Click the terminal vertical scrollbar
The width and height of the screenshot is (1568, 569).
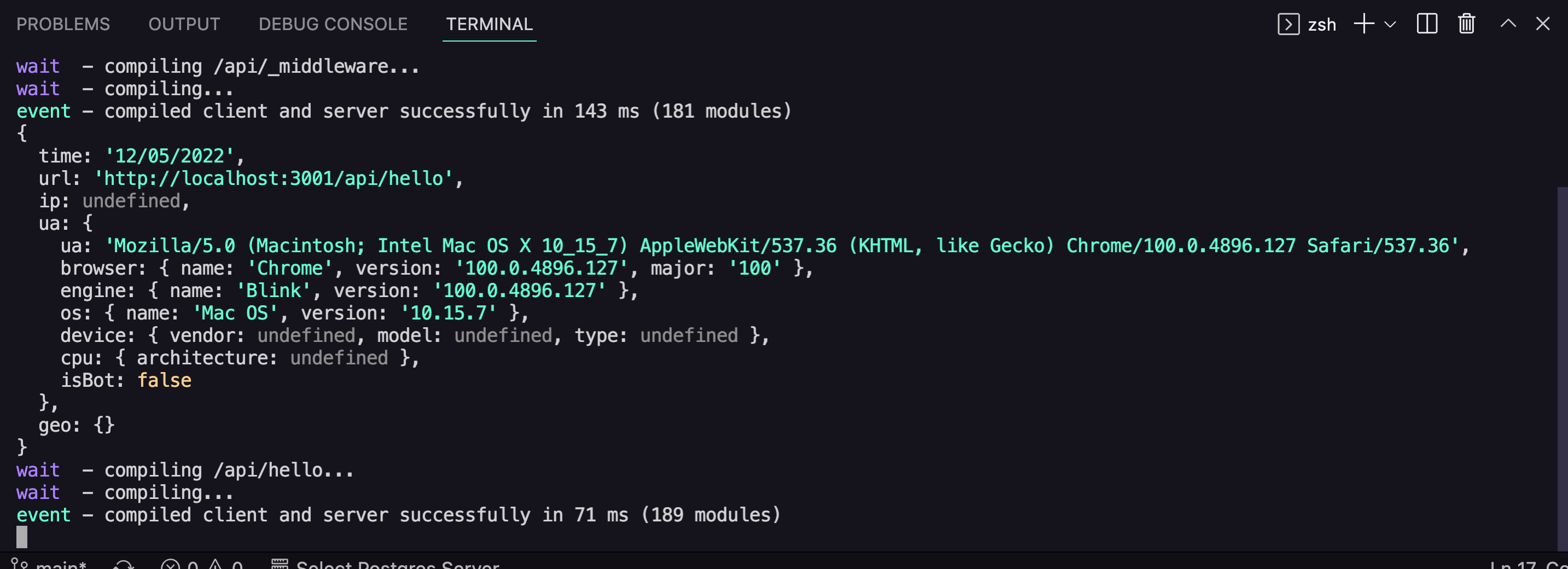[1562, 365]
